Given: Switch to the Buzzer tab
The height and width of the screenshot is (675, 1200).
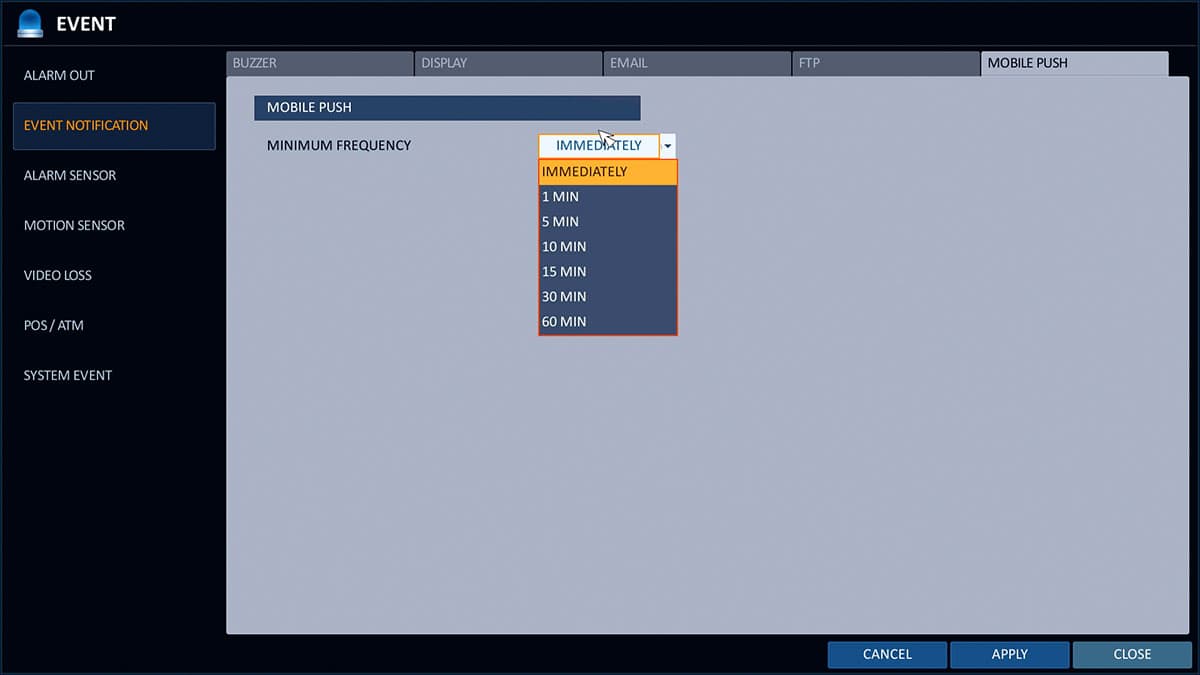Looking at the screenshot, I should click(x=319, y=63).
